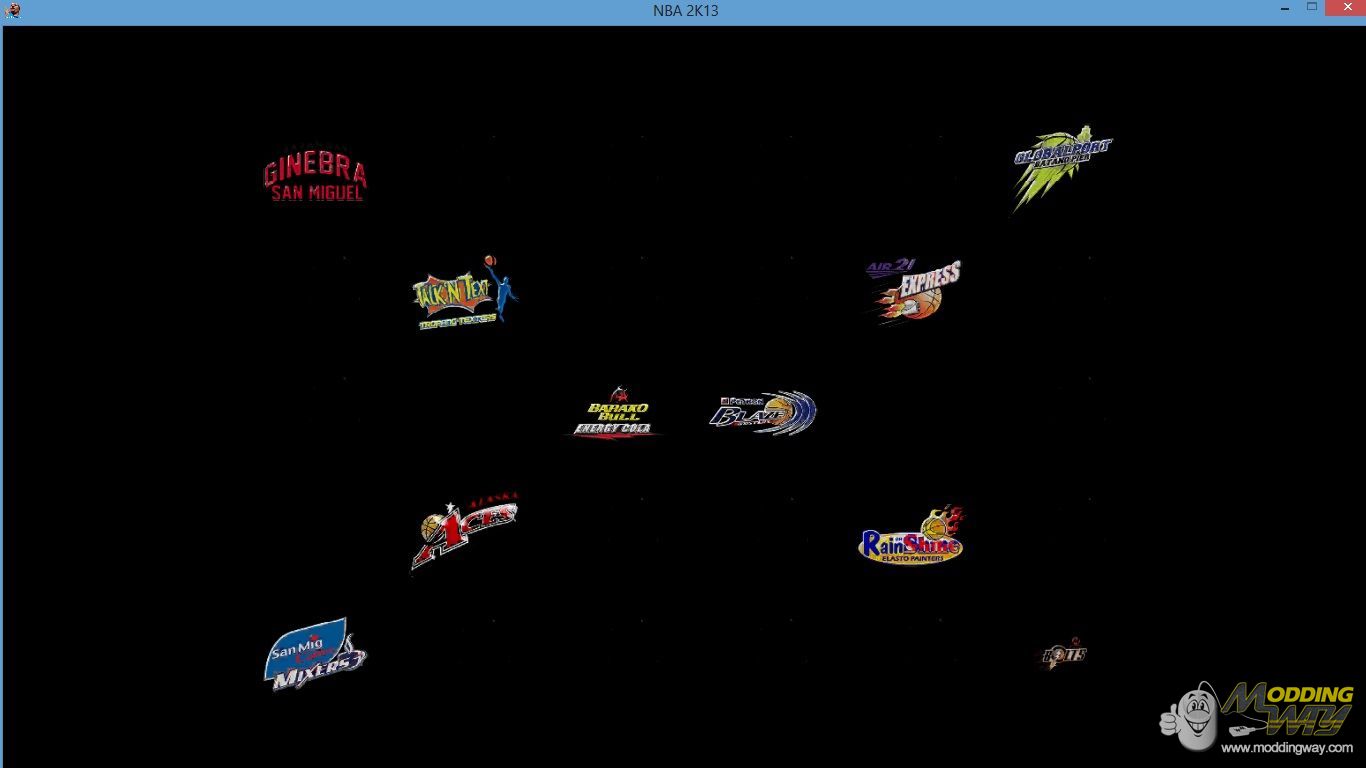The width and height of the screenshot is (1366, 768).
Task: Minimize the NBA 2K13 window
Action: [x=1285, y=9]
